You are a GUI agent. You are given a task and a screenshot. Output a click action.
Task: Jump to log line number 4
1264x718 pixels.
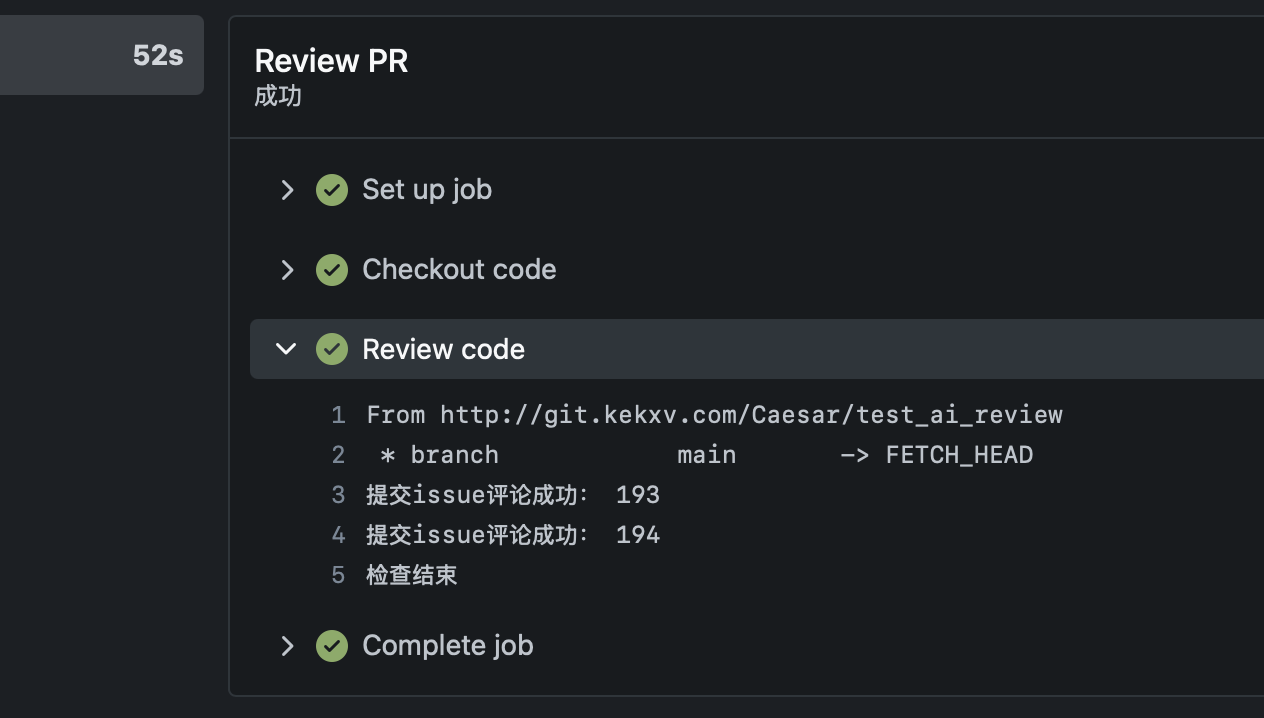[x=338, y=535]
